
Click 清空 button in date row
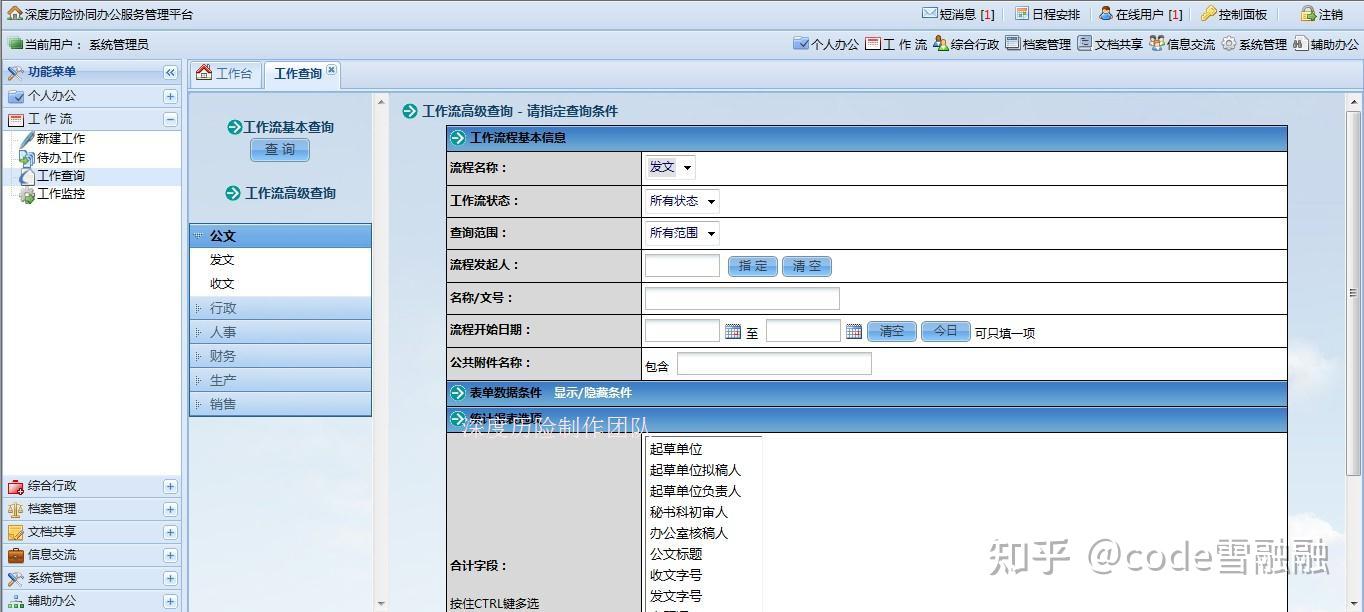[x=891, y=331]
